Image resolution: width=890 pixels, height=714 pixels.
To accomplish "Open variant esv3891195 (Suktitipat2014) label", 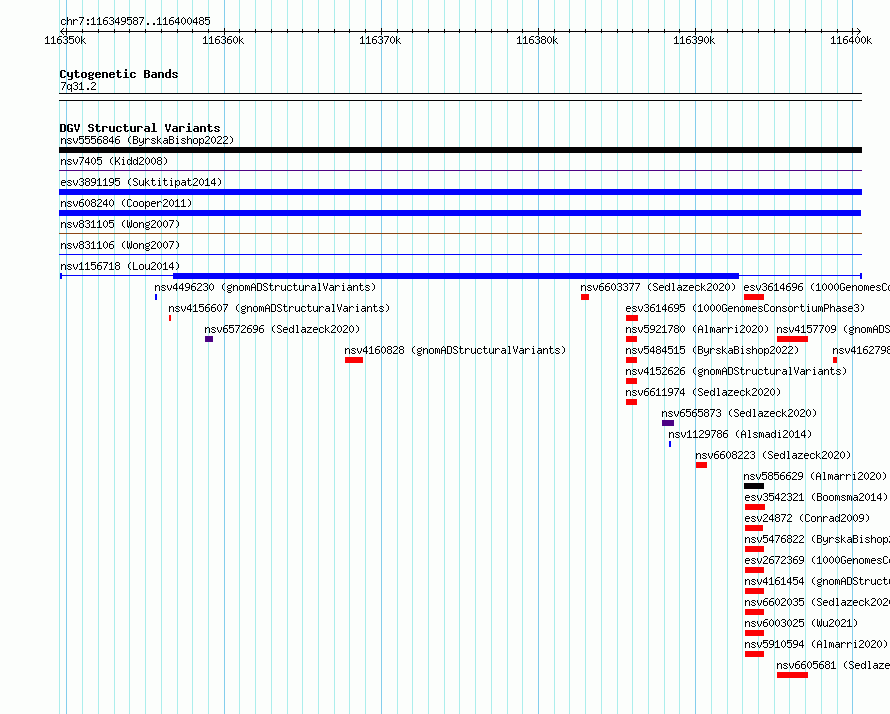I will tap(141, 182).
